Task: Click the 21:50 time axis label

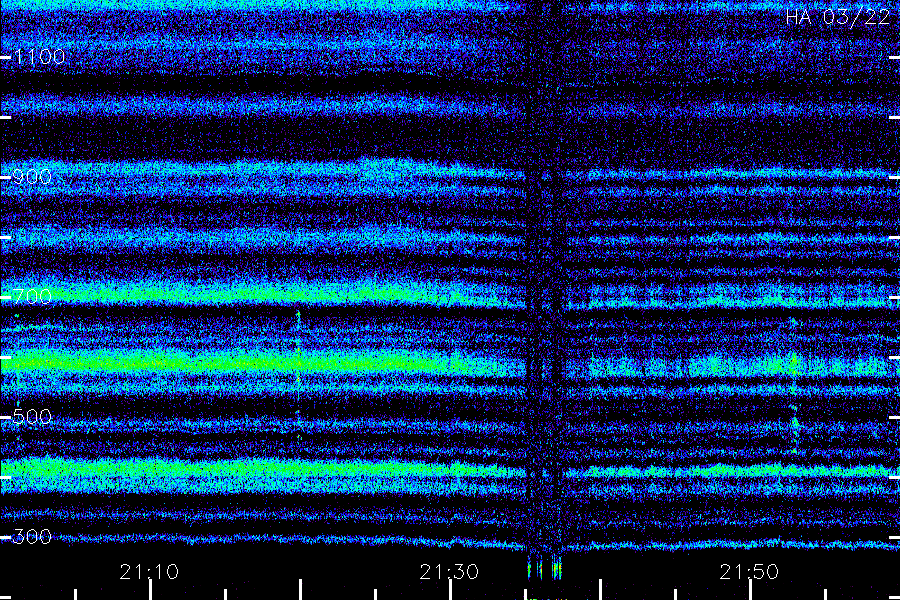Action: 749,572
